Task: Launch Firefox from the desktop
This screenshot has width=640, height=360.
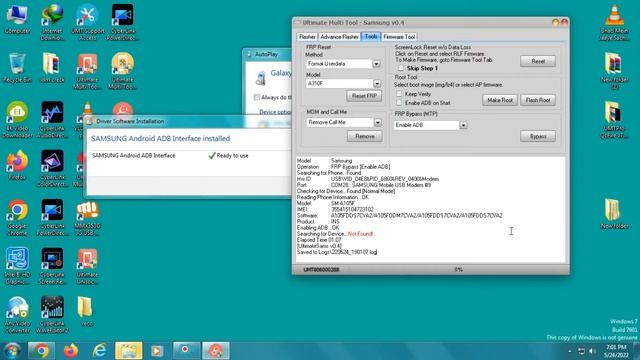Action: [17, 165]
